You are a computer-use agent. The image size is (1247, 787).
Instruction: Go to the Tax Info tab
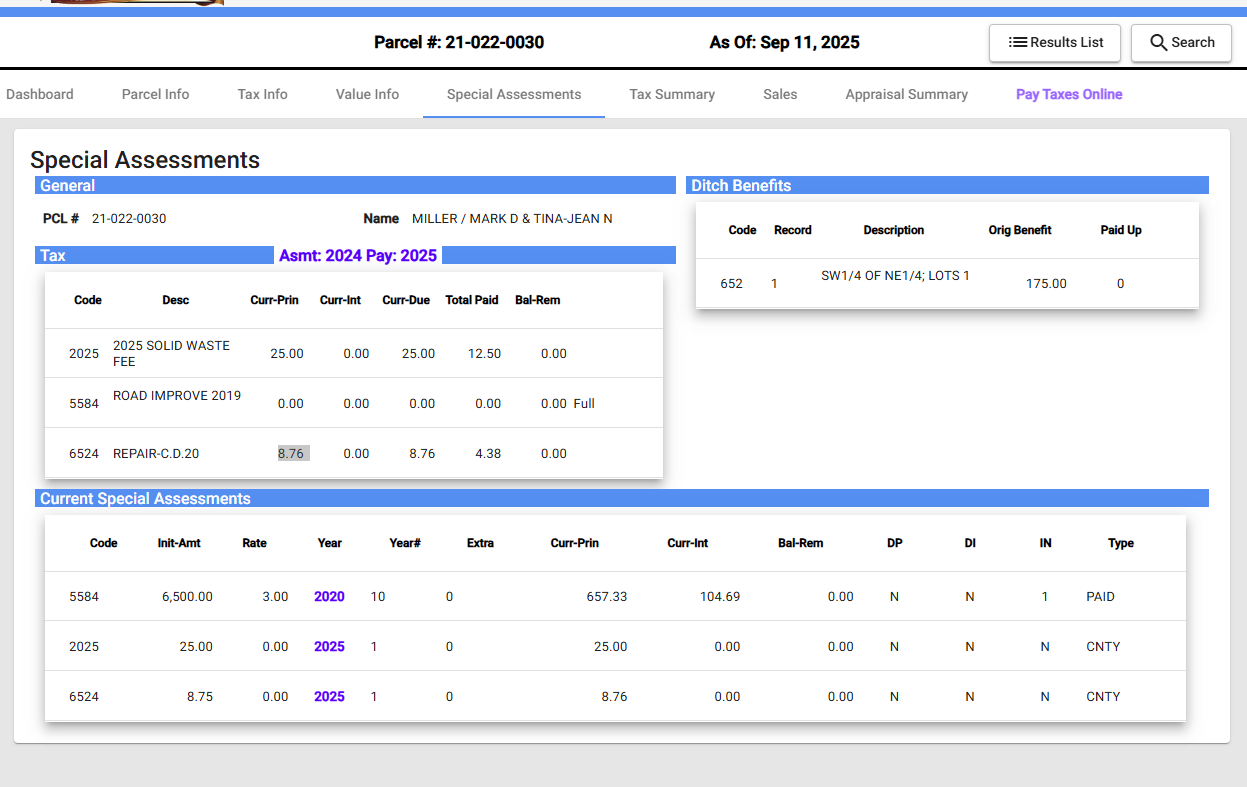[x=262, y=95]
